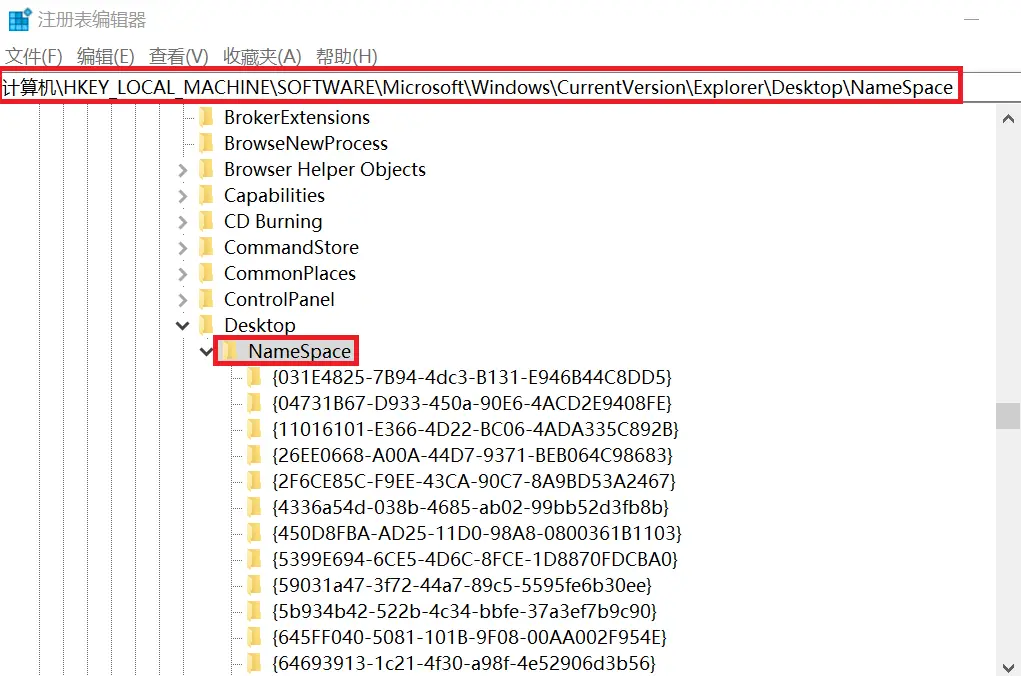The width and height of the screenshot is (1021, 676).
Task: Collapse the Desktop key
Action: [183, 325]
